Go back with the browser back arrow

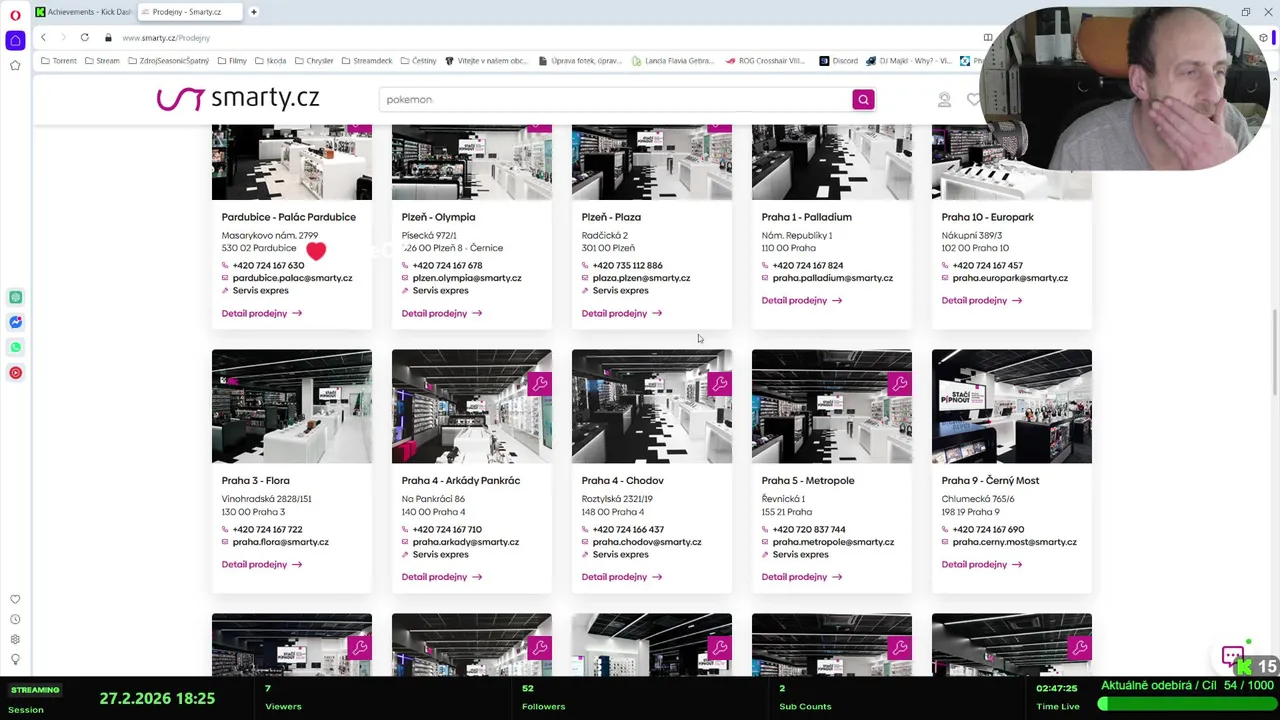tap(43, 37)
